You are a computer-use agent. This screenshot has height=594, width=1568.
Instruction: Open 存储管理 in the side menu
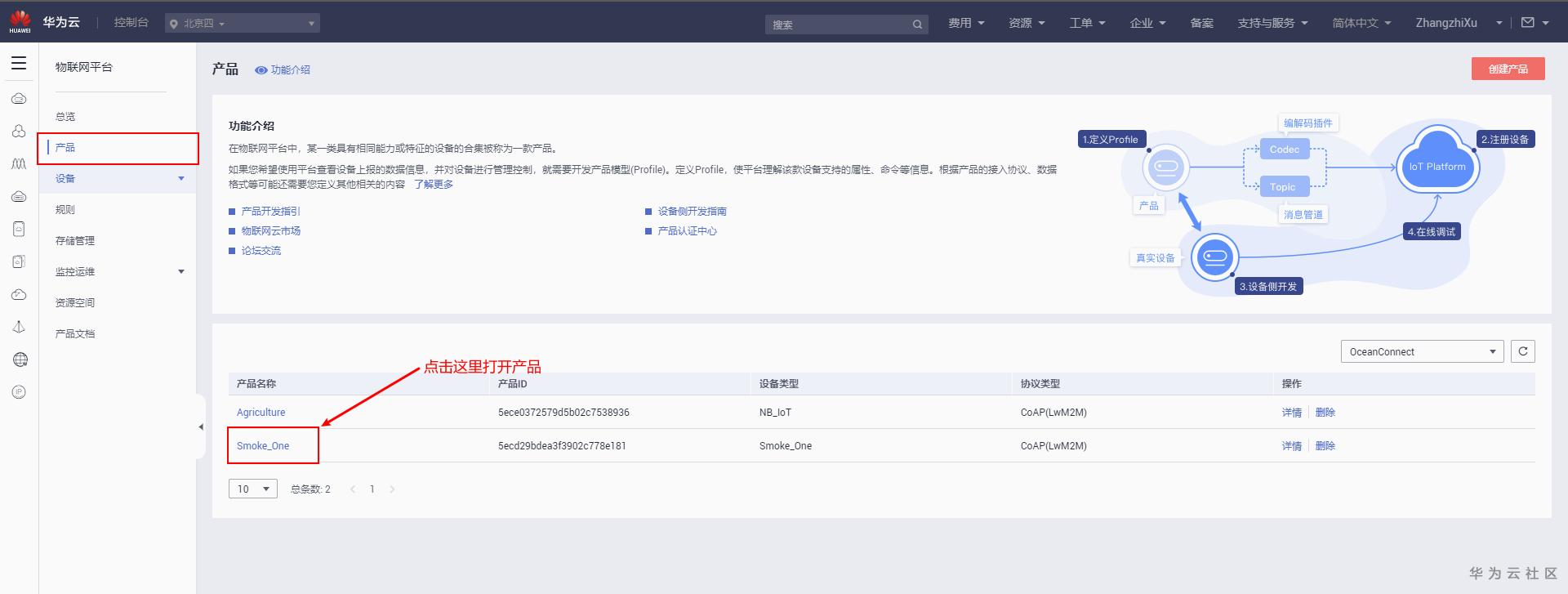pos(75,241)
